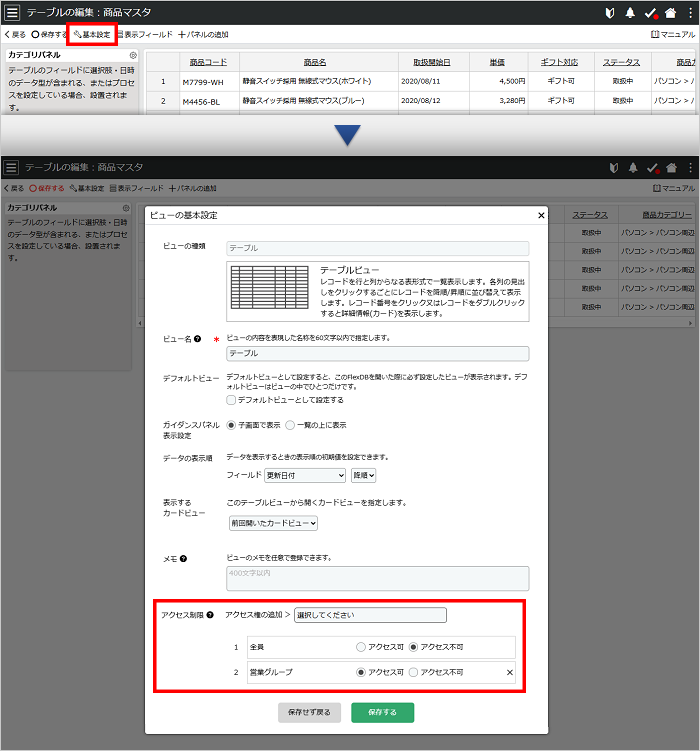Image resolution: width=700 pixels, height=751 pixels.
Task: Select 一覧の上に表示 radio button
Action: coord(290,425)
